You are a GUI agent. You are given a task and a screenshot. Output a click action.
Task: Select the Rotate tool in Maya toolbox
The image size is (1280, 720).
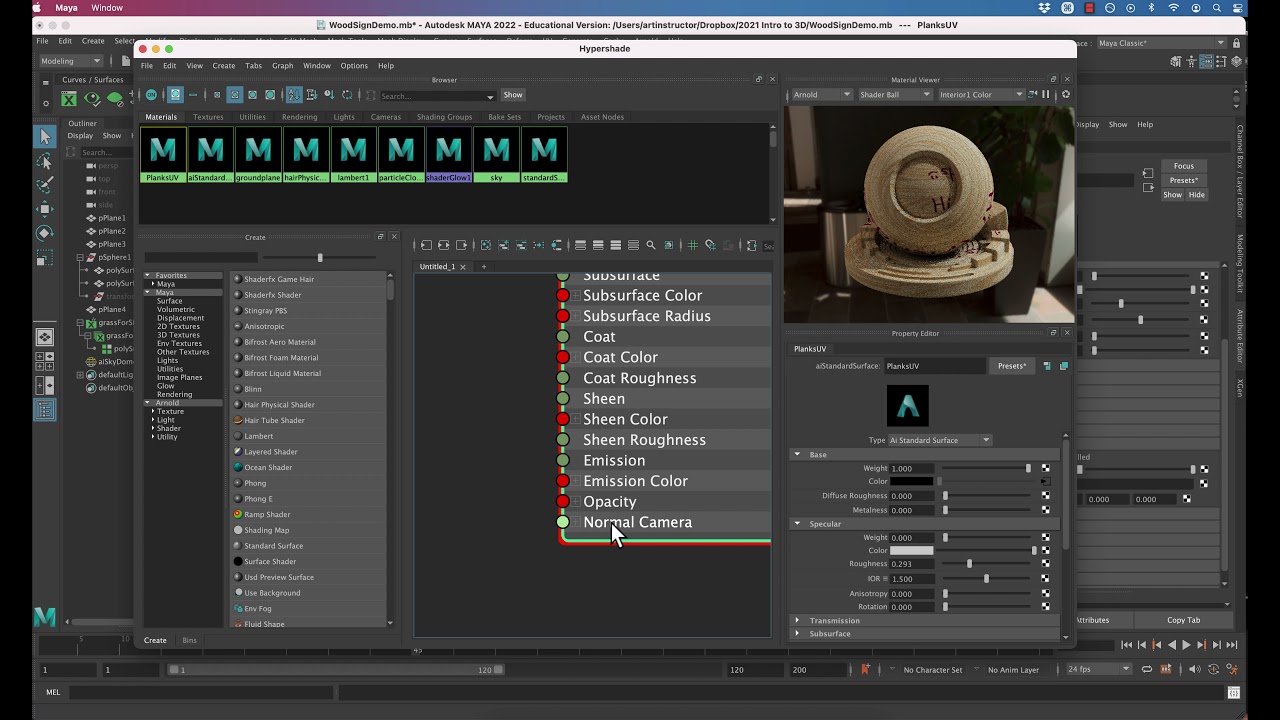[45, 233]
